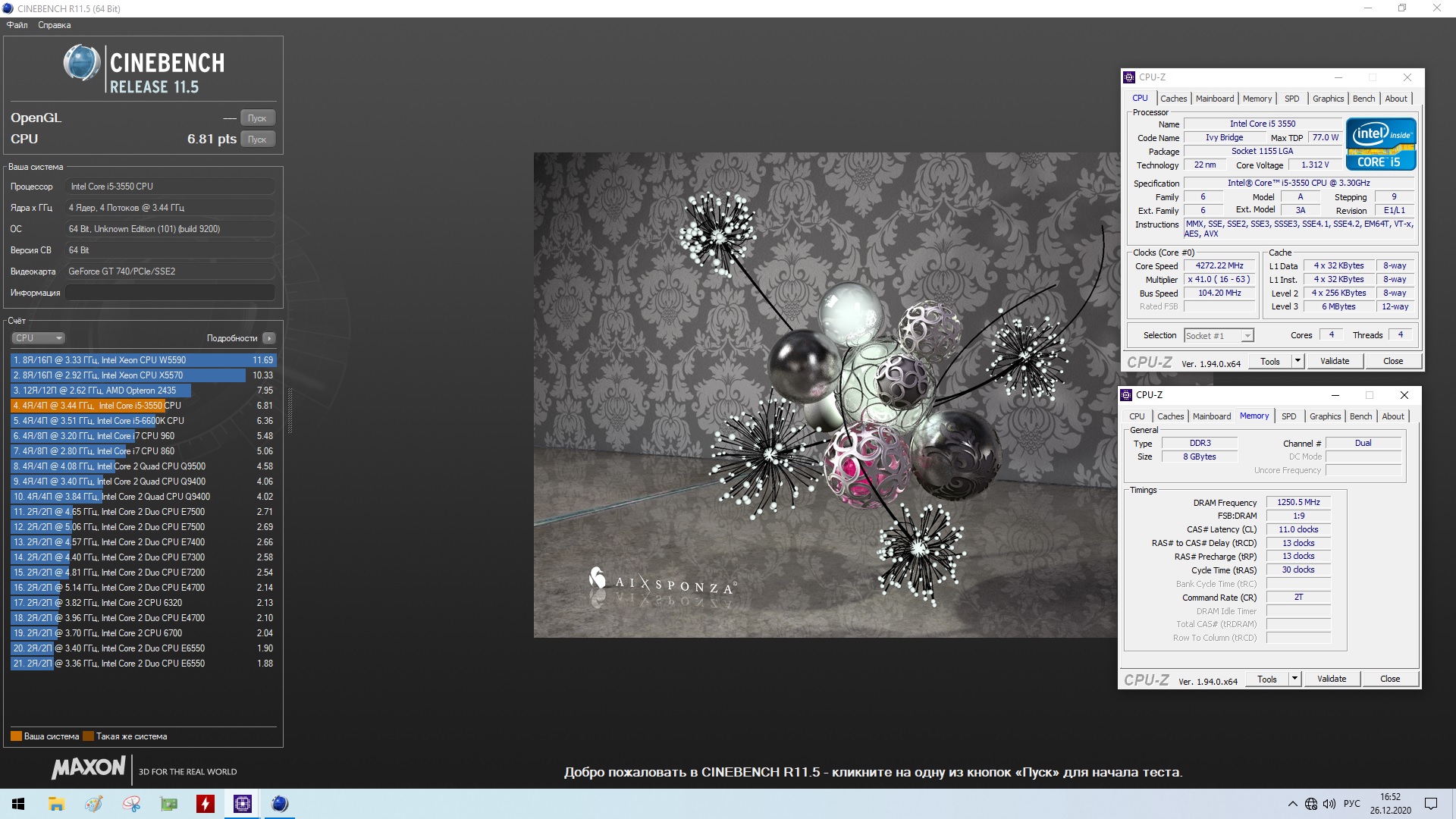Image resolution: width=1456 pixels, height=819 pixels.
Task: Open the red lightning bolt app in taskbar
Action: tap(206, 804)
